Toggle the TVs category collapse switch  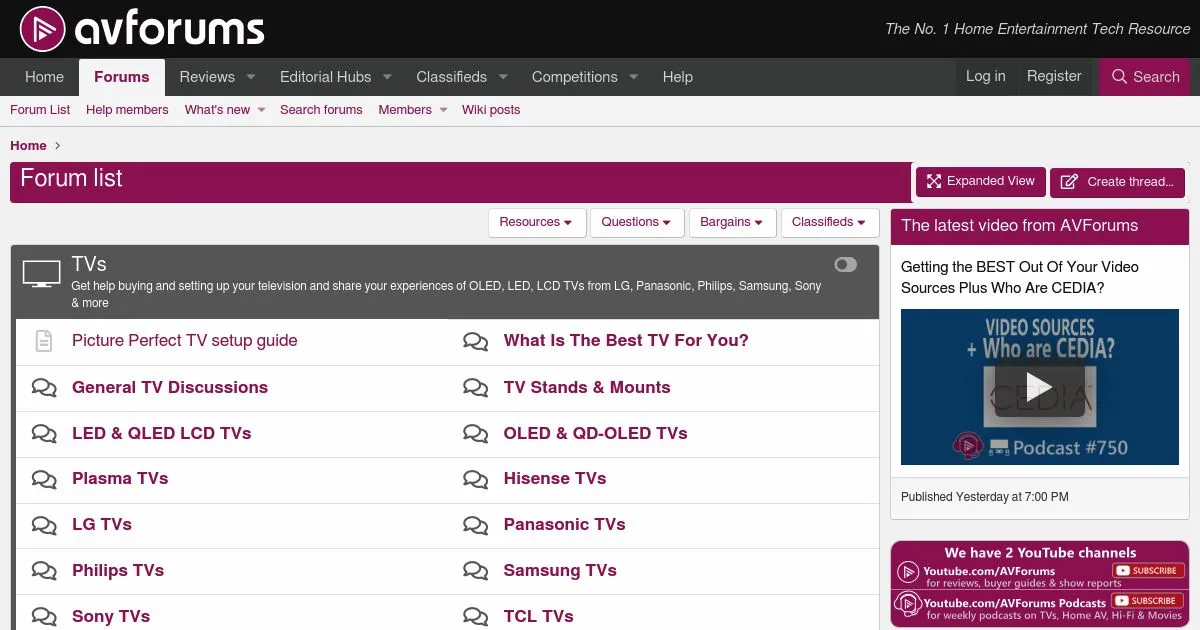846,265
